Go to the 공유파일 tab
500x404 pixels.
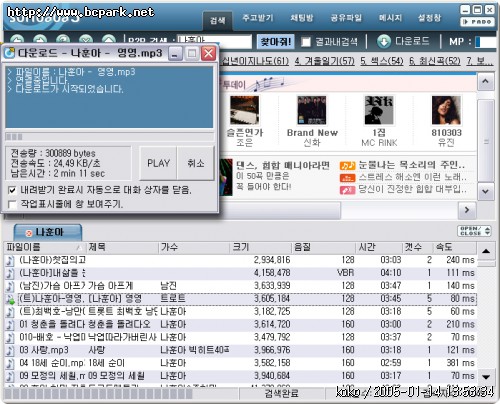pos(346,18)
